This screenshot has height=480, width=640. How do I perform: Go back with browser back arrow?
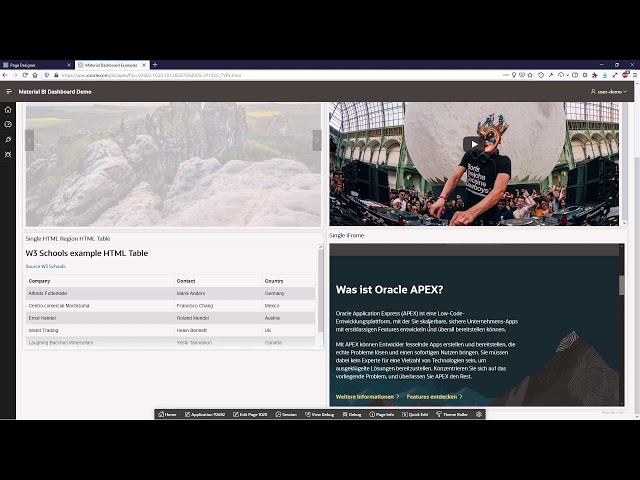(5, 75)
